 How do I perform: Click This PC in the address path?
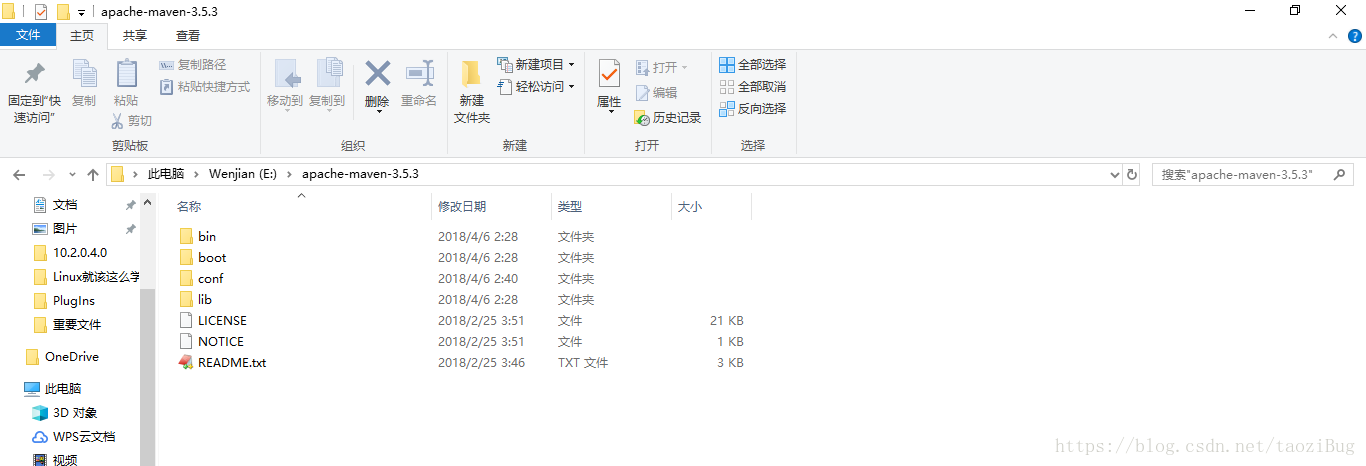pyautogui.click(x=166, y=174)
